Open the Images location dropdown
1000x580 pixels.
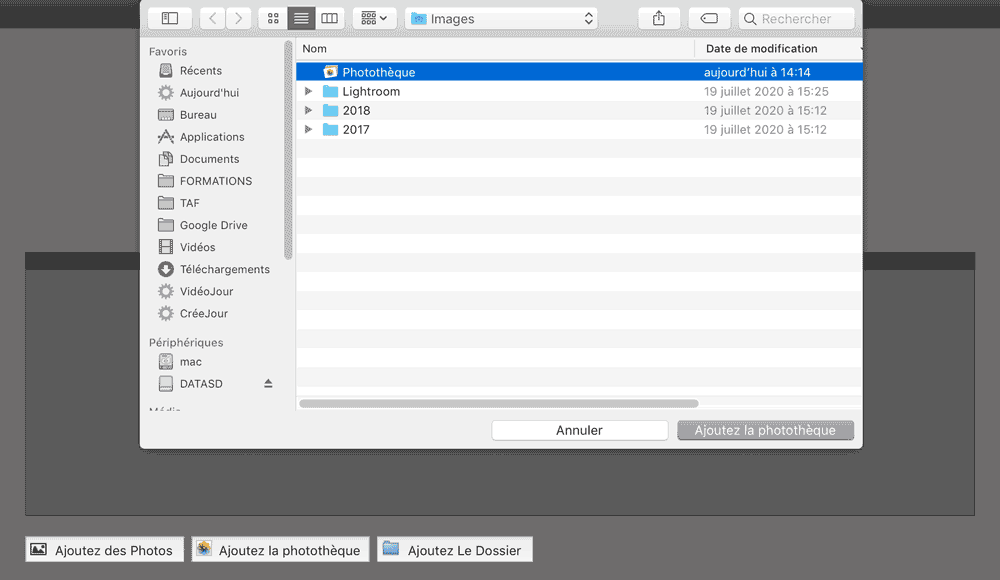click(500, 18)
